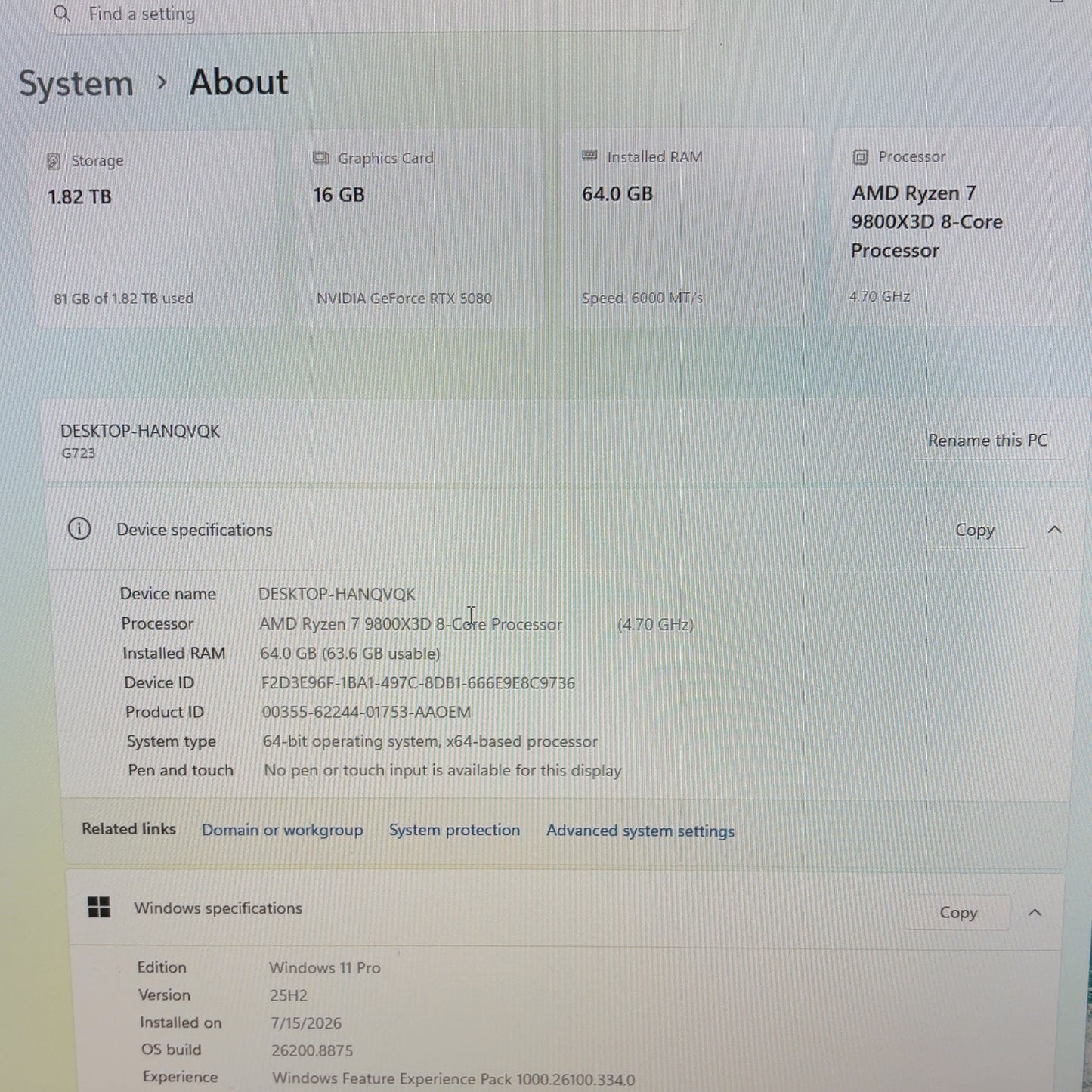Select the No pen or touch input text
The width and height of the screenshot is (1092, 1092).
pyautogui.click(x=443, y=771)
